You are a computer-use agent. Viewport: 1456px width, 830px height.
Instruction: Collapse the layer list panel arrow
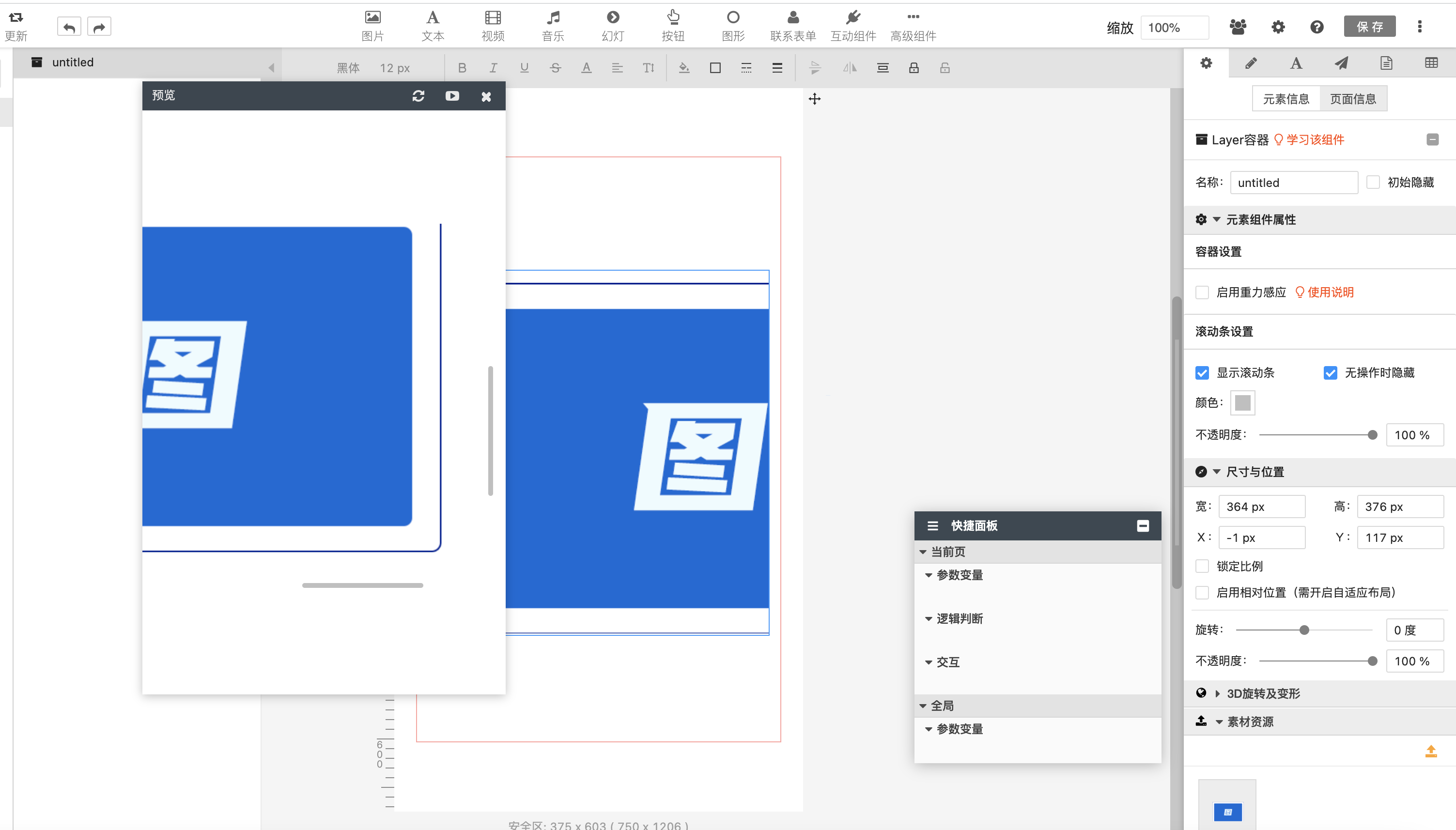click(x=271, y=68)
